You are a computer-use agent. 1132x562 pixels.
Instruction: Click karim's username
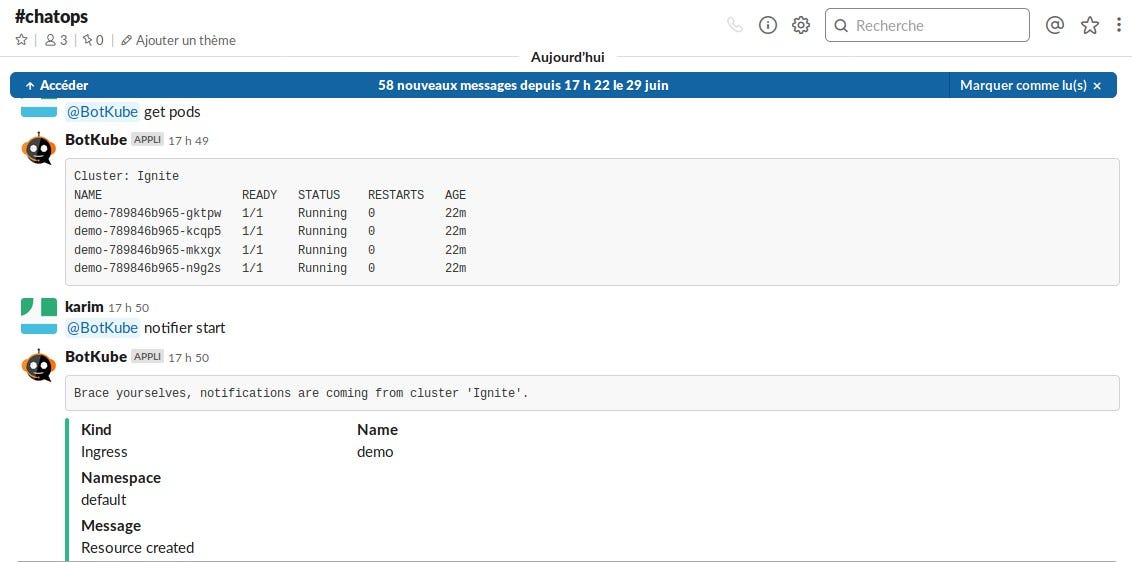(84, 307)
